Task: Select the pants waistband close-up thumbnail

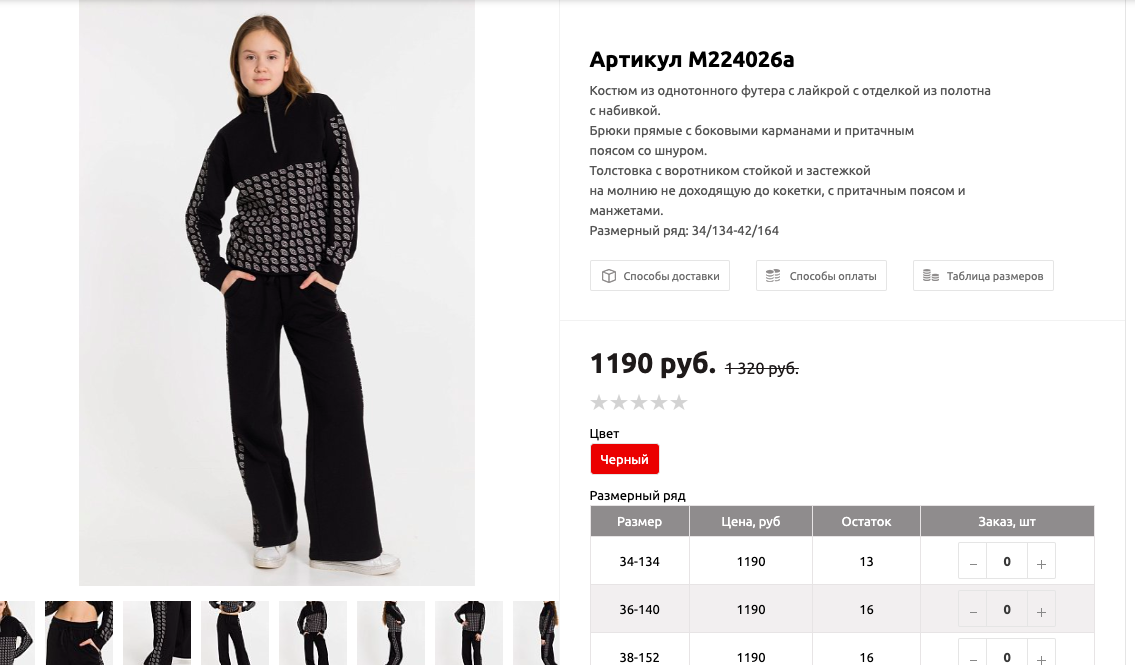Action: pyautogui.click(x=79, y=632)
